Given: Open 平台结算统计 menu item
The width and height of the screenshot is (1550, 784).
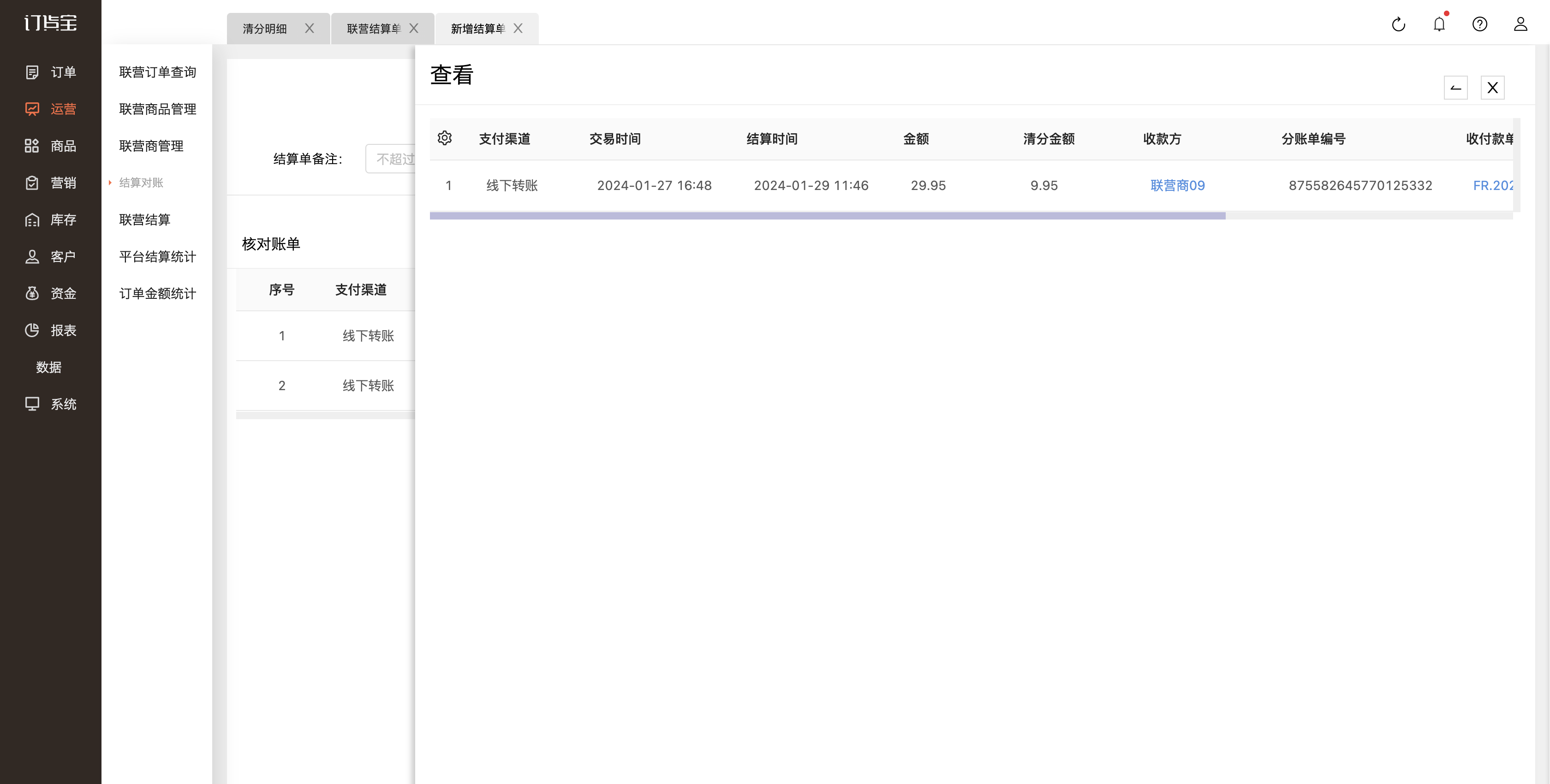Looking at the screenshot, I should click(158, 257).
